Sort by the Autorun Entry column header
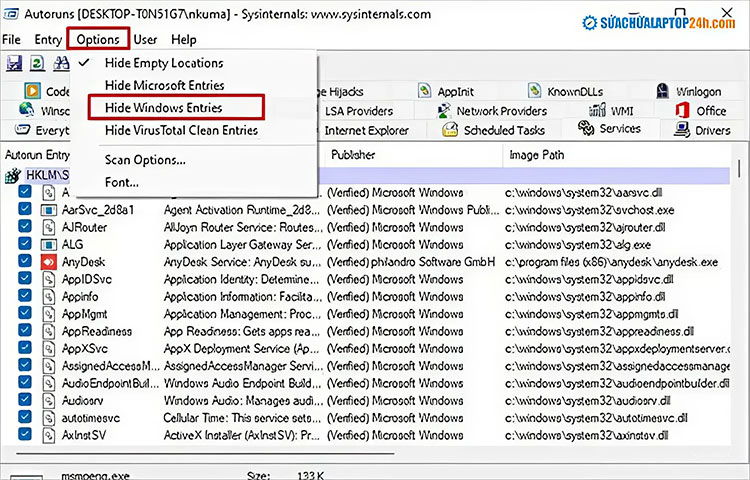 (37, 155)
